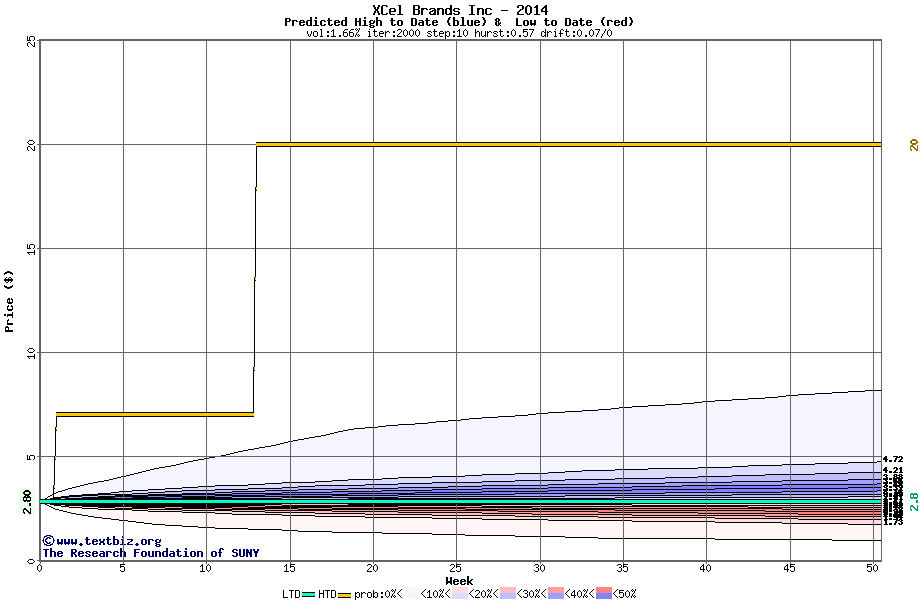The image size is (920, 600).
Task: Click the '4.21' end value label
Action: (893, 470)
